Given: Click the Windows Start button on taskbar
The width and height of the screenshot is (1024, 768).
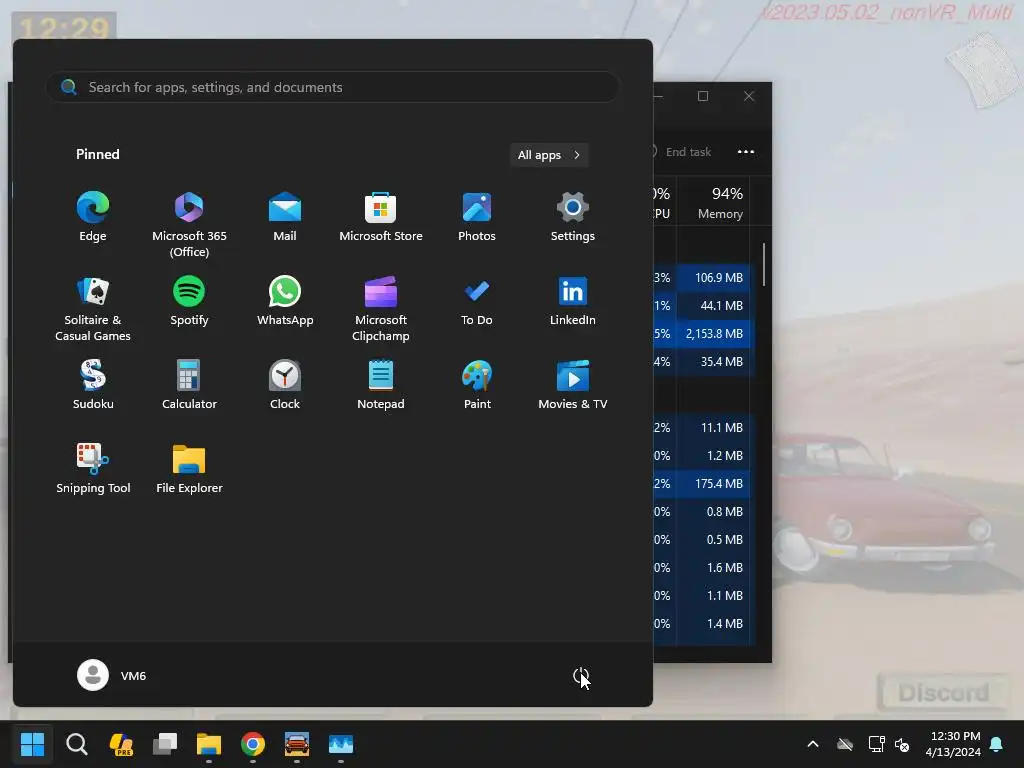Looking at the screenshot, I should (x=32, y=744).
